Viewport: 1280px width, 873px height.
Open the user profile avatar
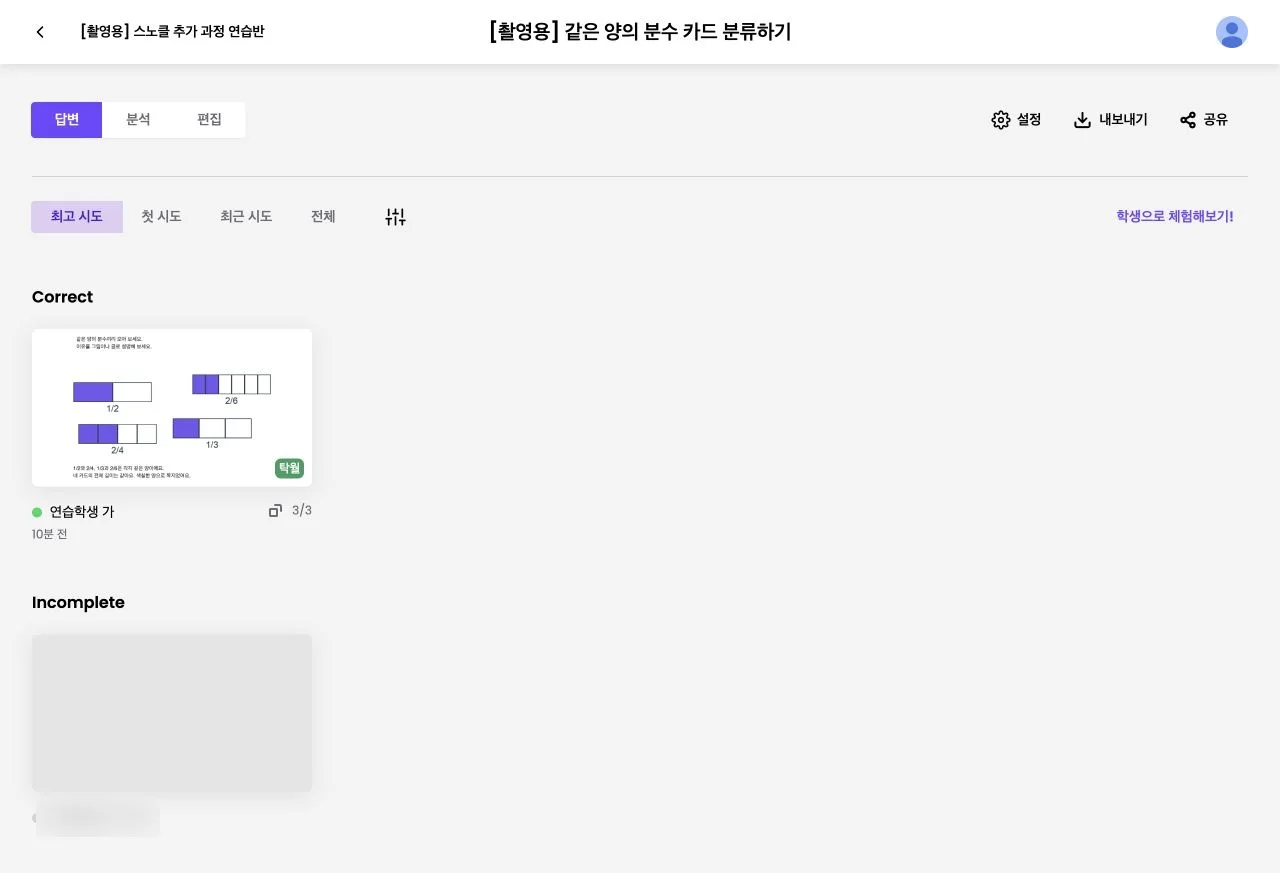pos(1232,32)
